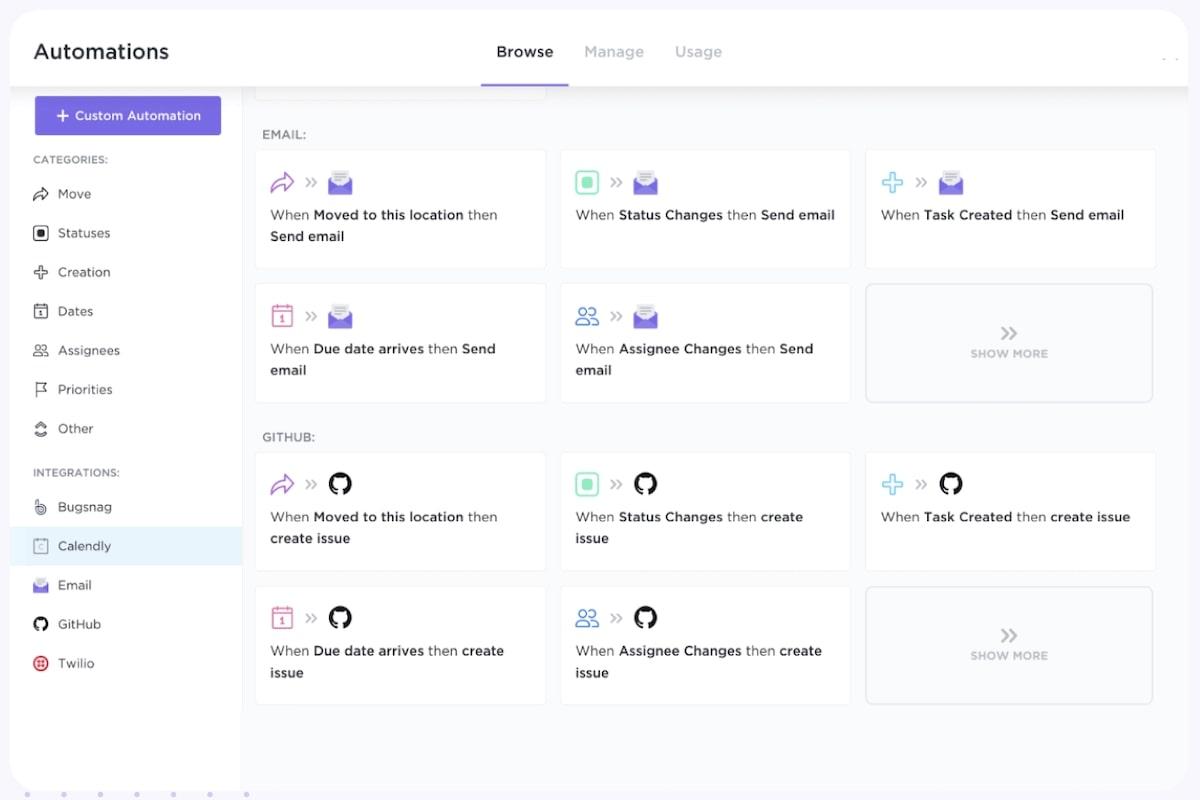Click move arrow icon on Moved Send email card

pyautogui.click(x=283, y=182)
